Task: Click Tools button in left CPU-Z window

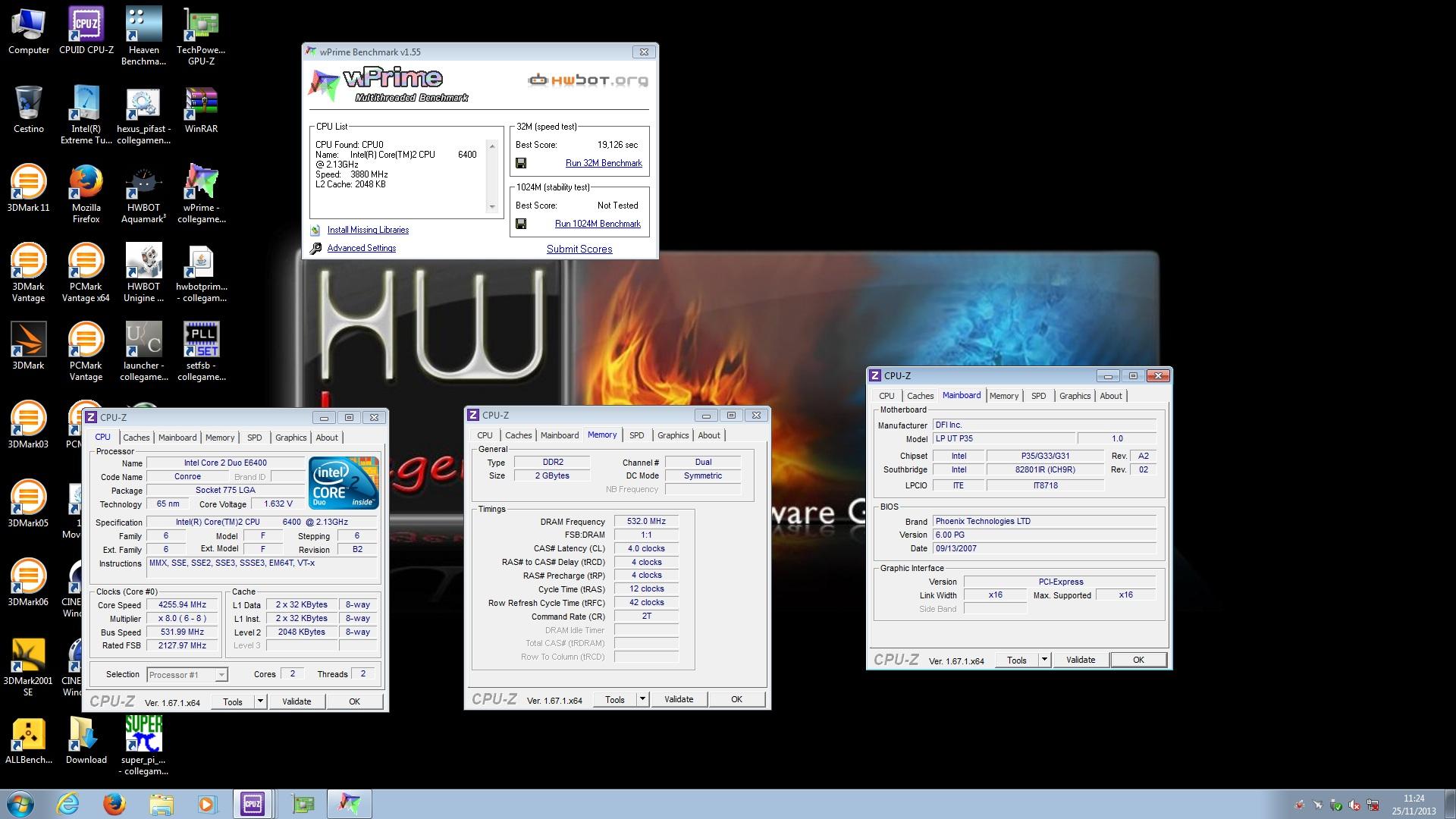Action: point(233,701)
